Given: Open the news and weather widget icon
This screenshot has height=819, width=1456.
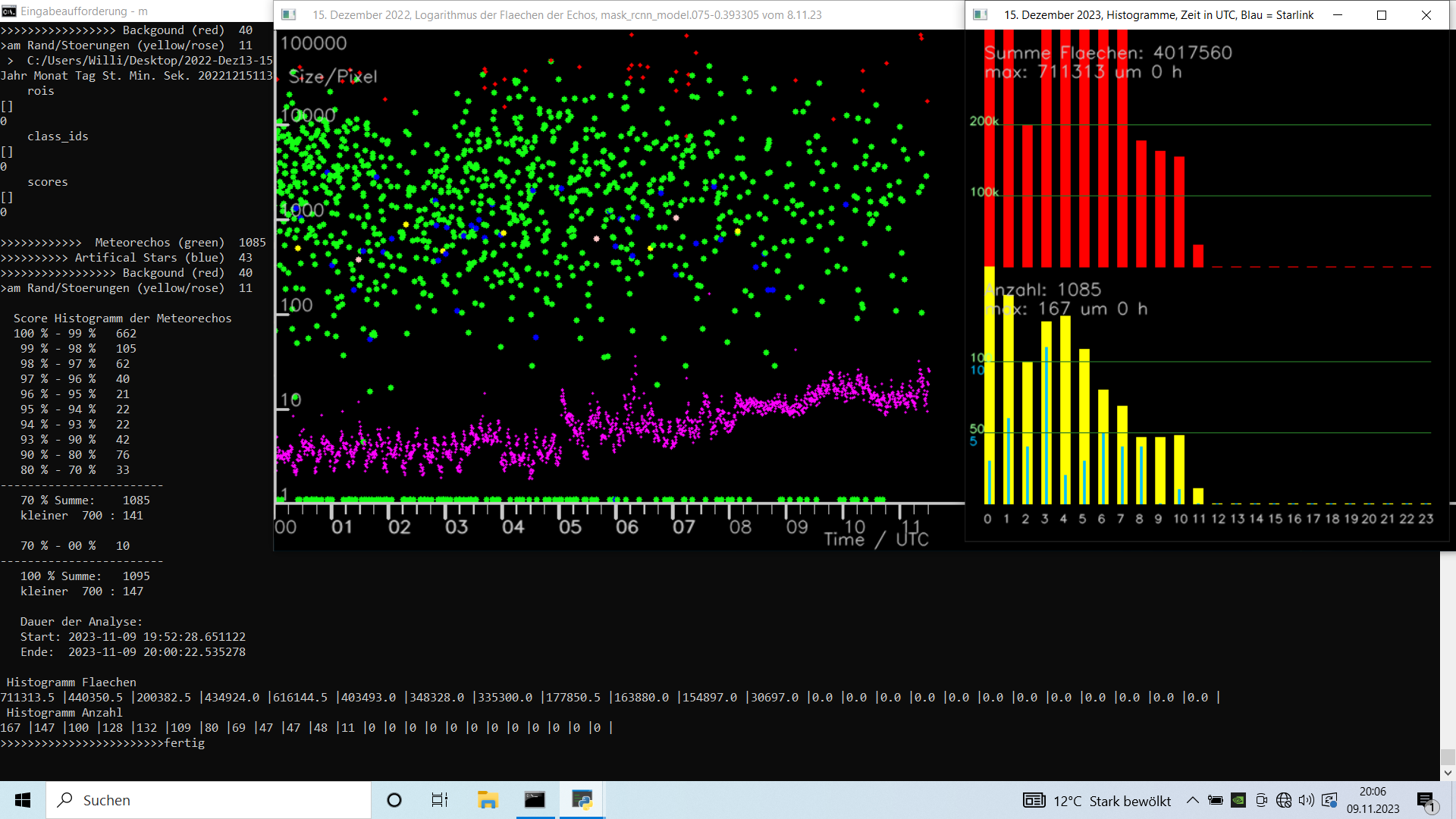Looking at the screenshot, I should pyautogui.click(x=1034, y=800).
